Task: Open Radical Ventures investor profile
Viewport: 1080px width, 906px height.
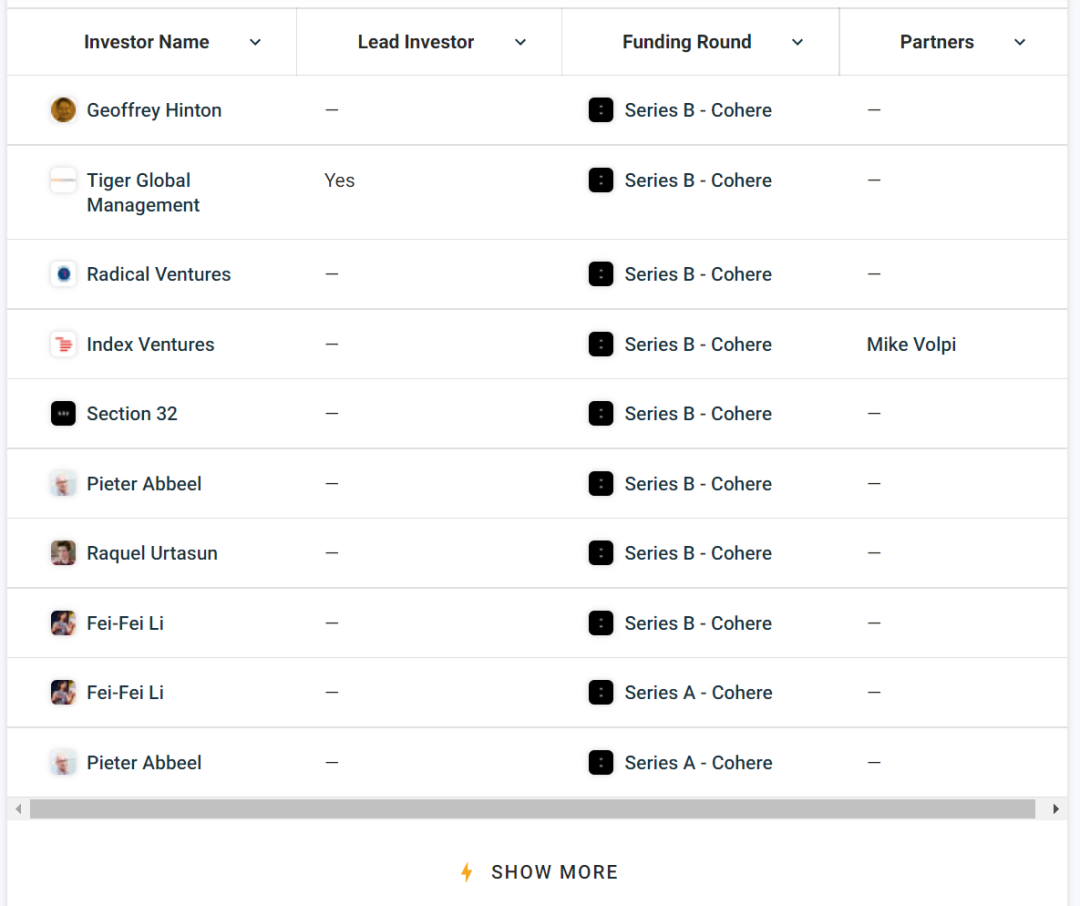Action: pos(158,274)
